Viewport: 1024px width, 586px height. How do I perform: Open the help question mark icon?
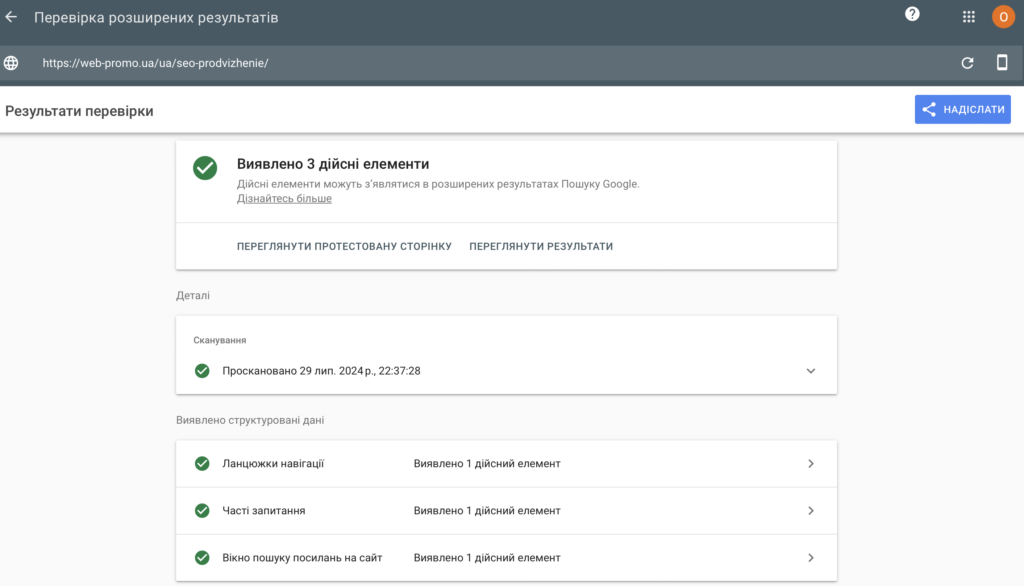912,14
